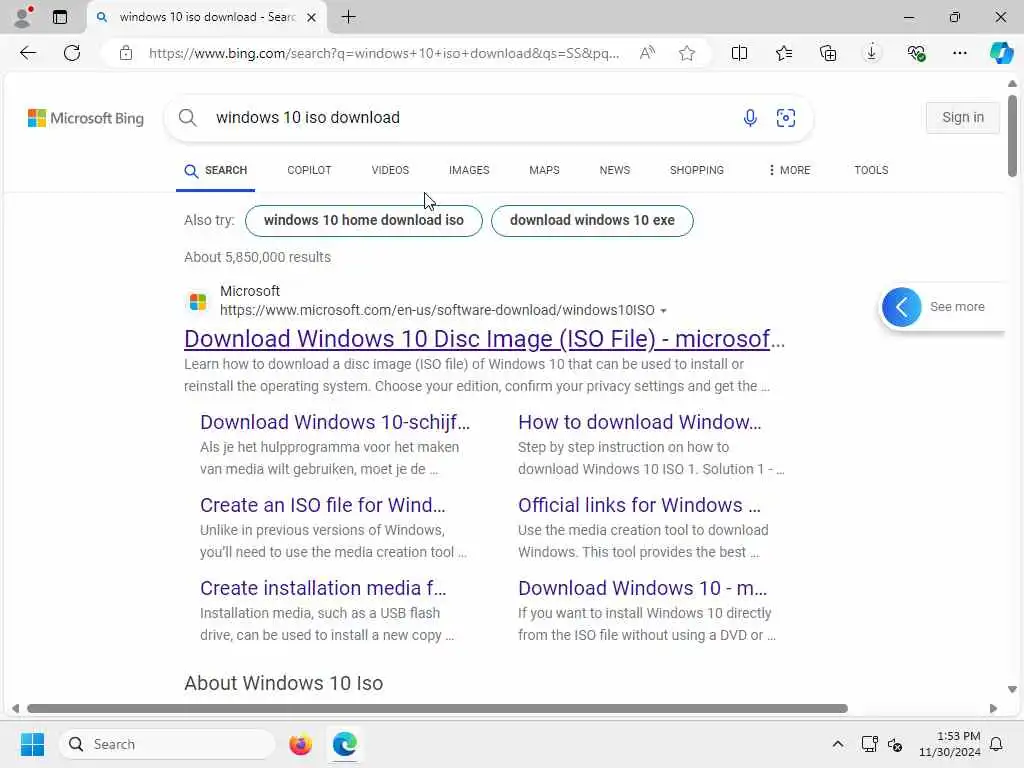Go to Microsoft Bing home logo
Image resolution: width=1024 pixels, height=768 pixels.
point(86,118)
